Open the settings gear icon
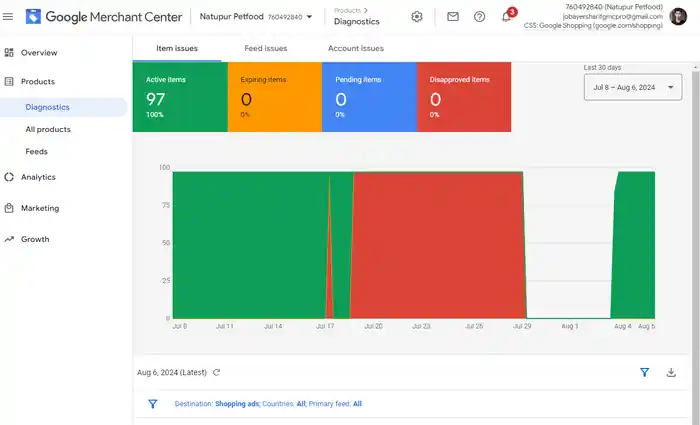 (x=417, y=17)
